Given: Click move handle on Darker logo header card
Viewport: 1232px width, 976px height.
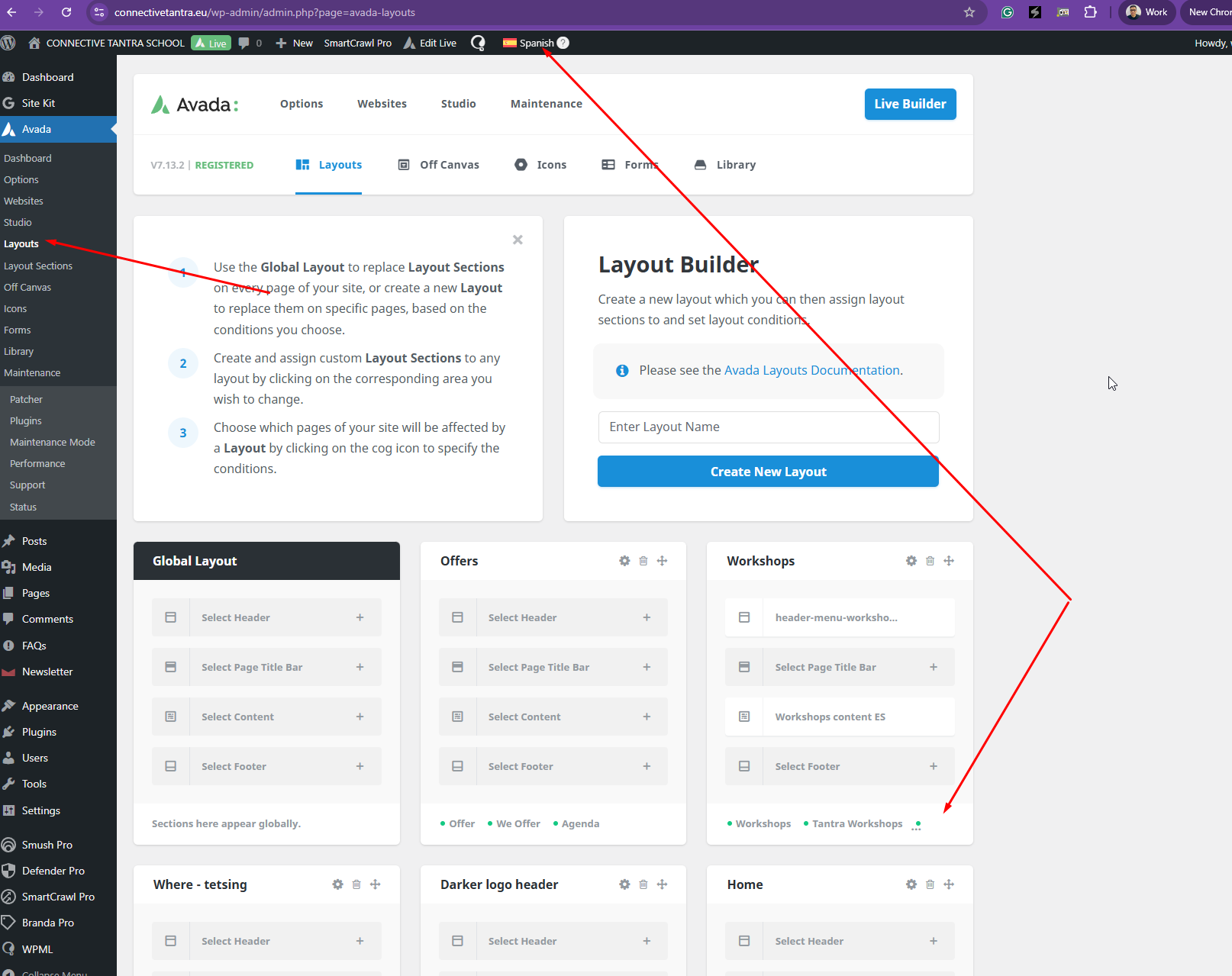Looking at the screenshot, I should click(x=663, y=884).
